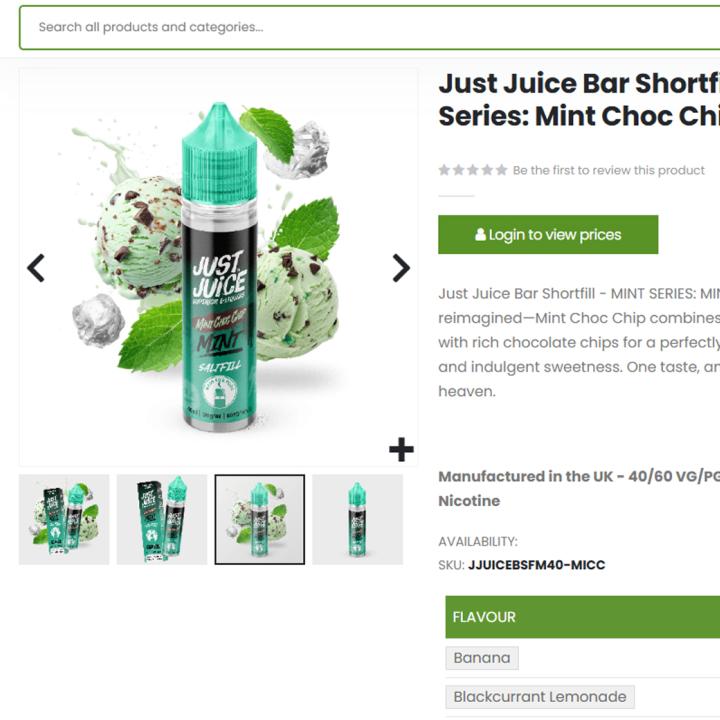Select first thumbnail with box and bottle

(x=64, y=519)
